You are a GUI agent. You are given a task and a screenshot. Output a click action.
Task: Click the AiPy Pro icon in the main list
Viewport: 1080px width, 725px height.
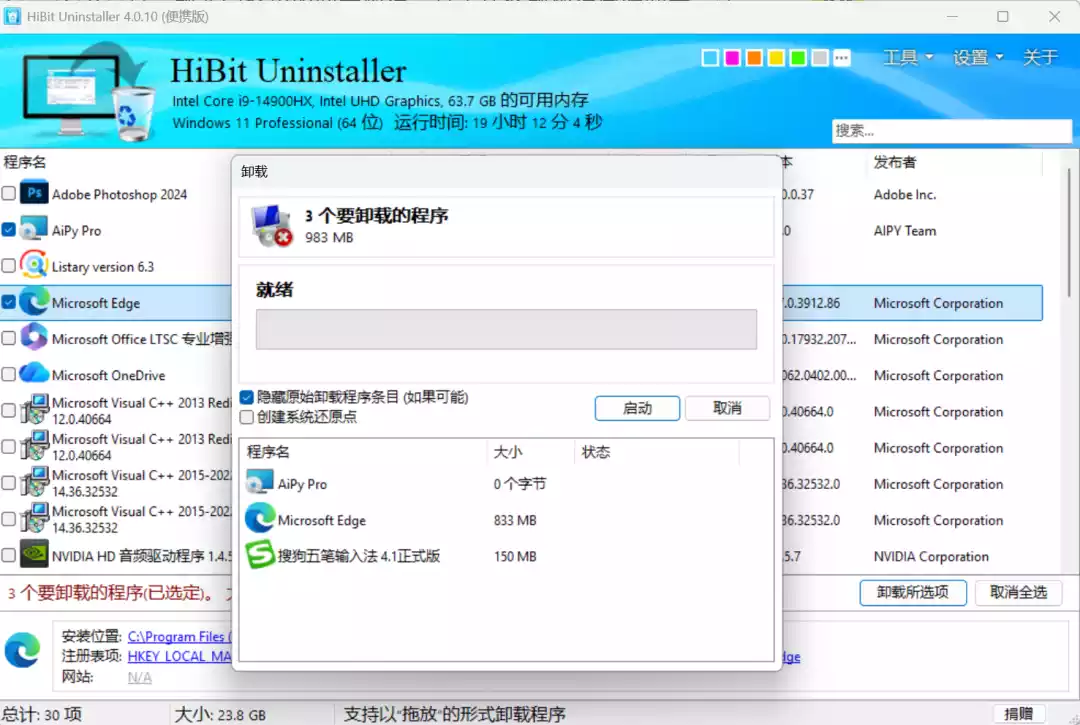33,230
